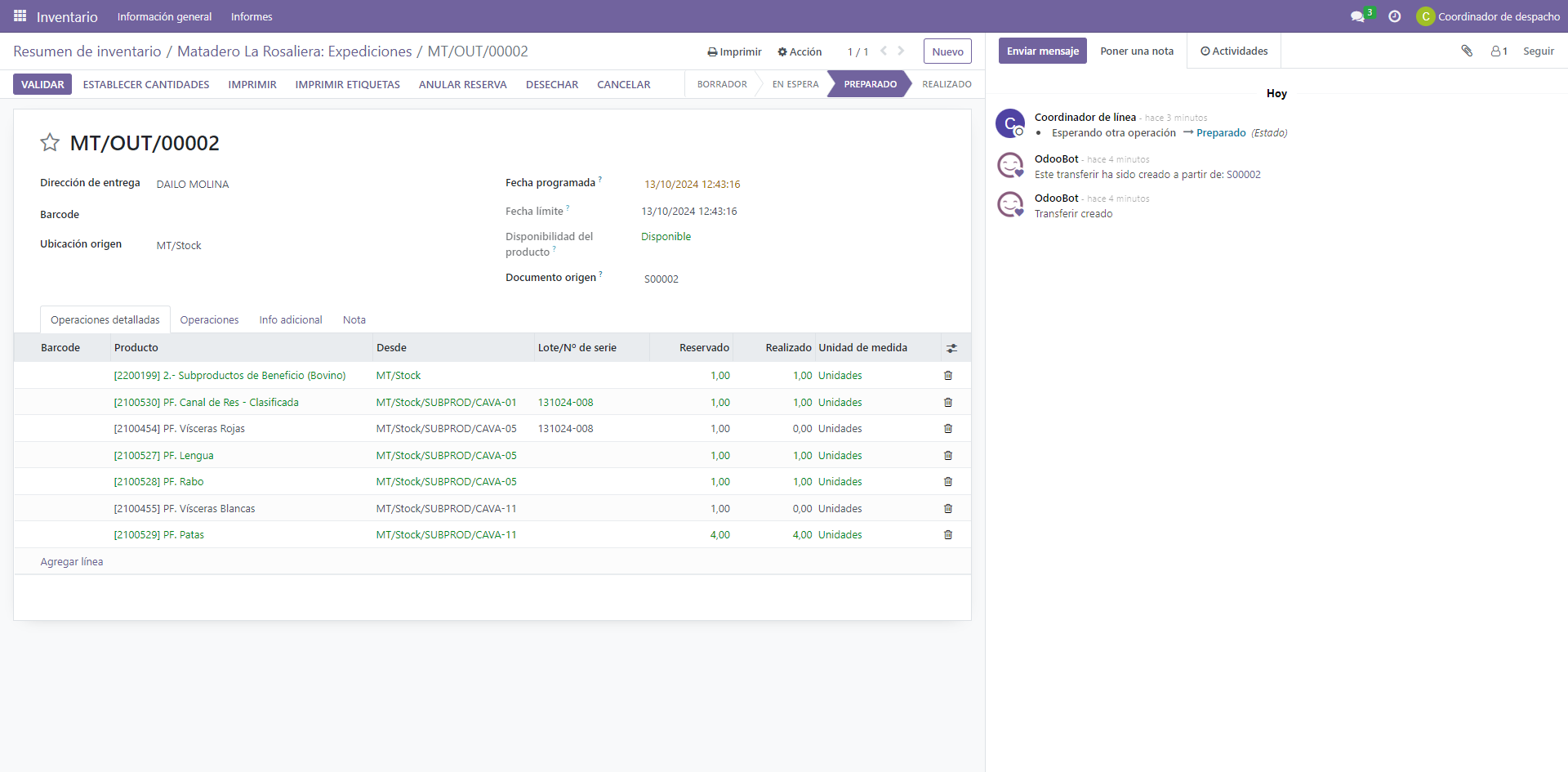Open the conversations chat icon

coord(1357,16)
